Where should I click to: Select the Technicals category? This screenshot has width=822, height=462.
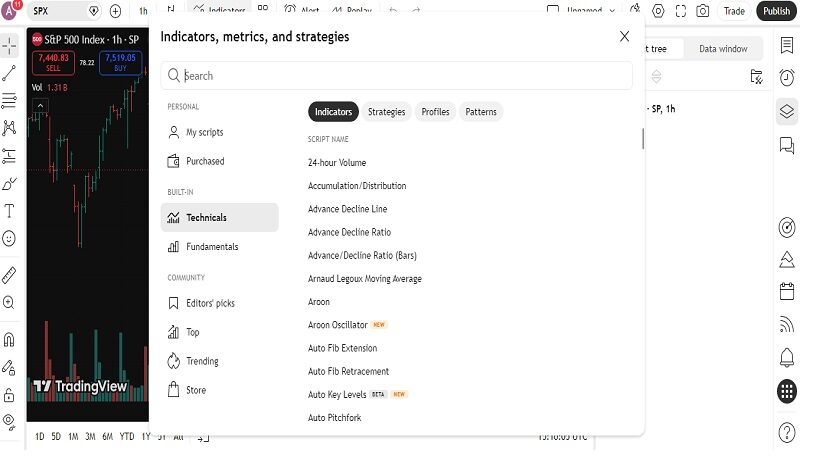pyautogui.click(x=220, y=218)
